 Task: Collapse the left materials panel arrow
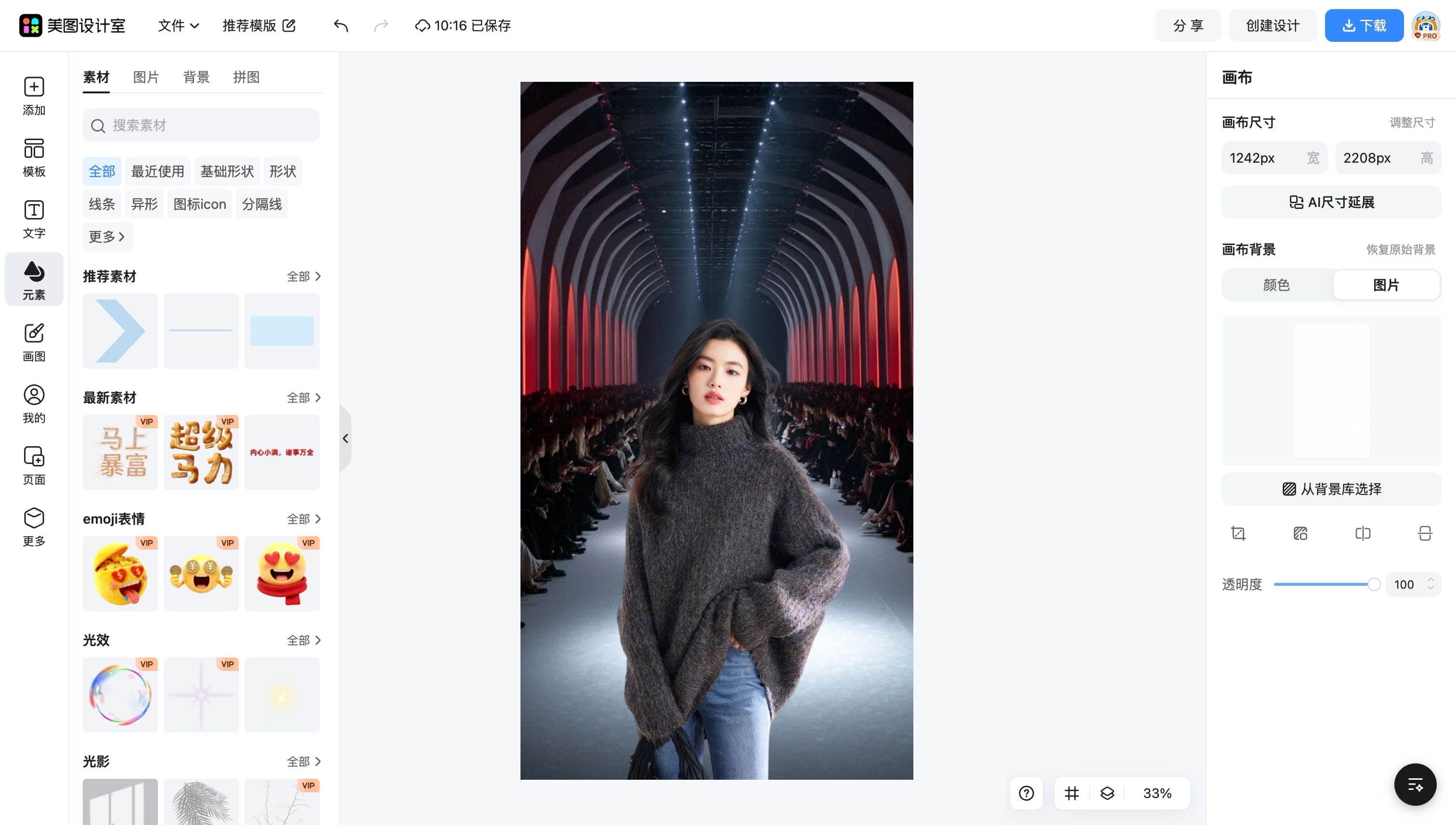tap(346, 438)
